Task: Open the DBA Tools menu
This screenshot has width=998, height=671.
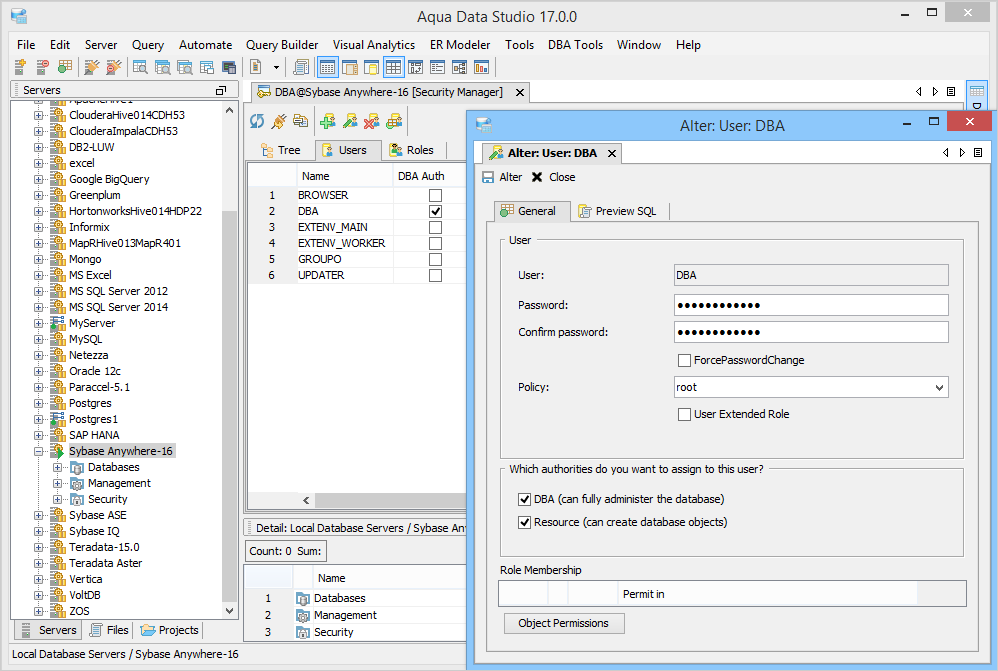Action: click(x=575, y=45)
